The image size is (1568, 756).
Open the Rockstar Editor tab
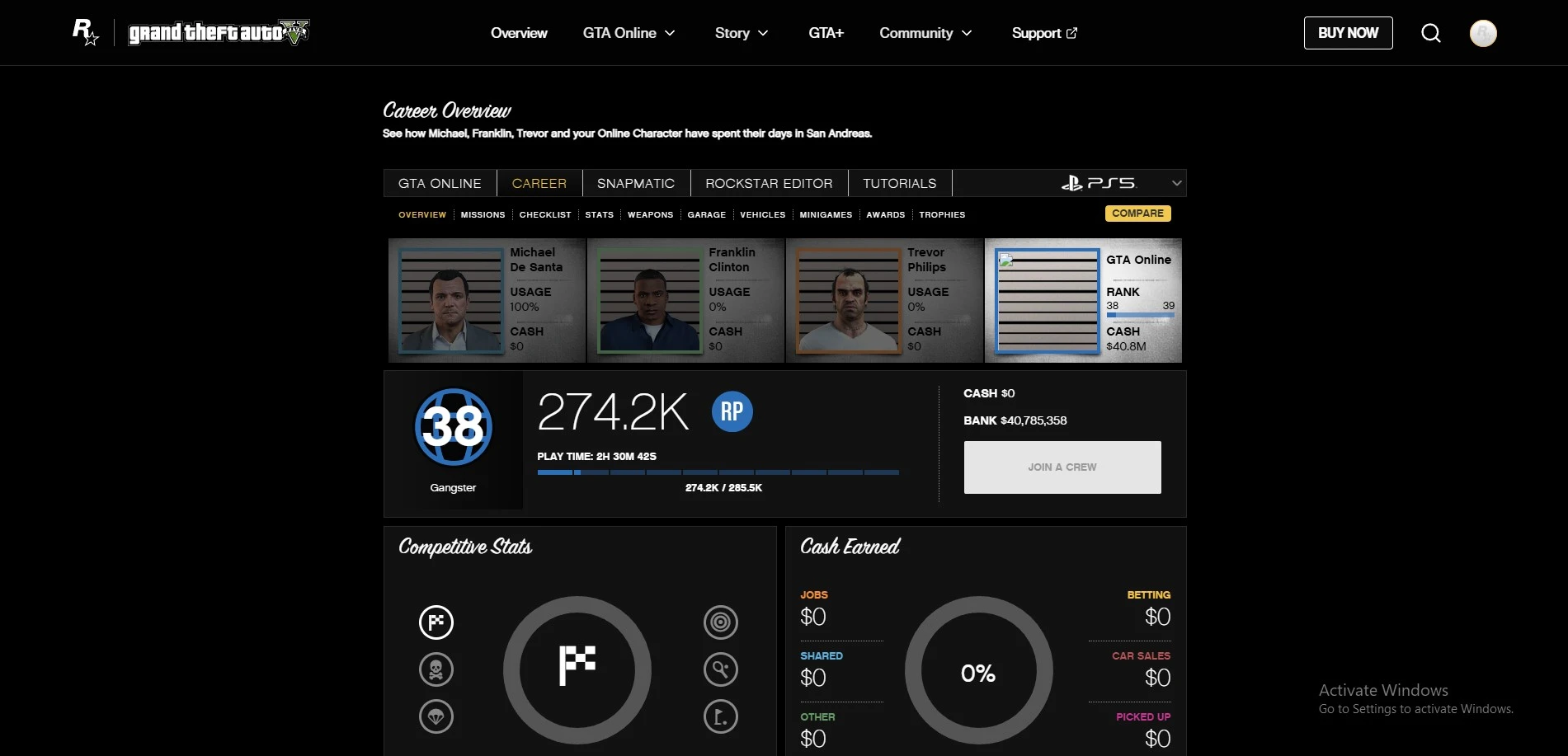pyautogui.click(x=768, y=183)
